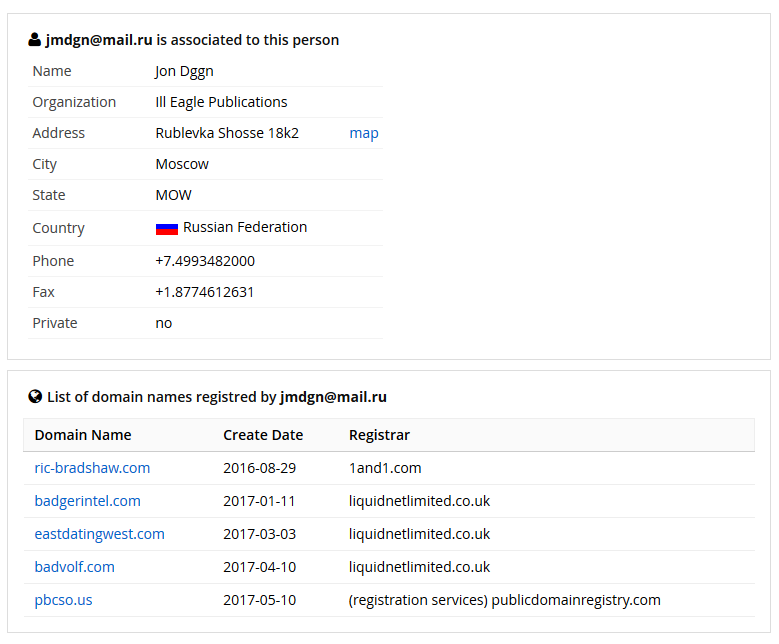Click the person icon beside jmdgn@mail.ru
This screenshot has height=644, width=779.
tap(34, 40)
